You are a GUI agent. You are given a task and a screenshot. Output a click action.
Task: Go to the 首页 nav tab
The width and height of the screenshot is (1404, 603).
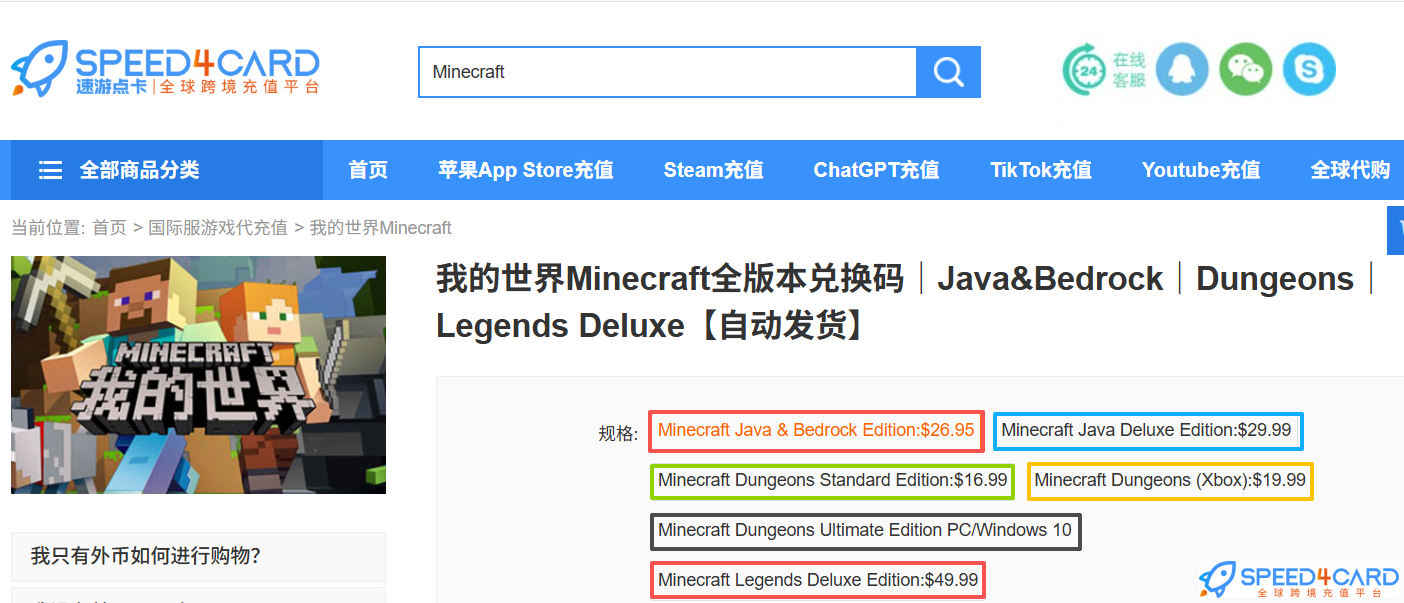click(x=368, y=170)
